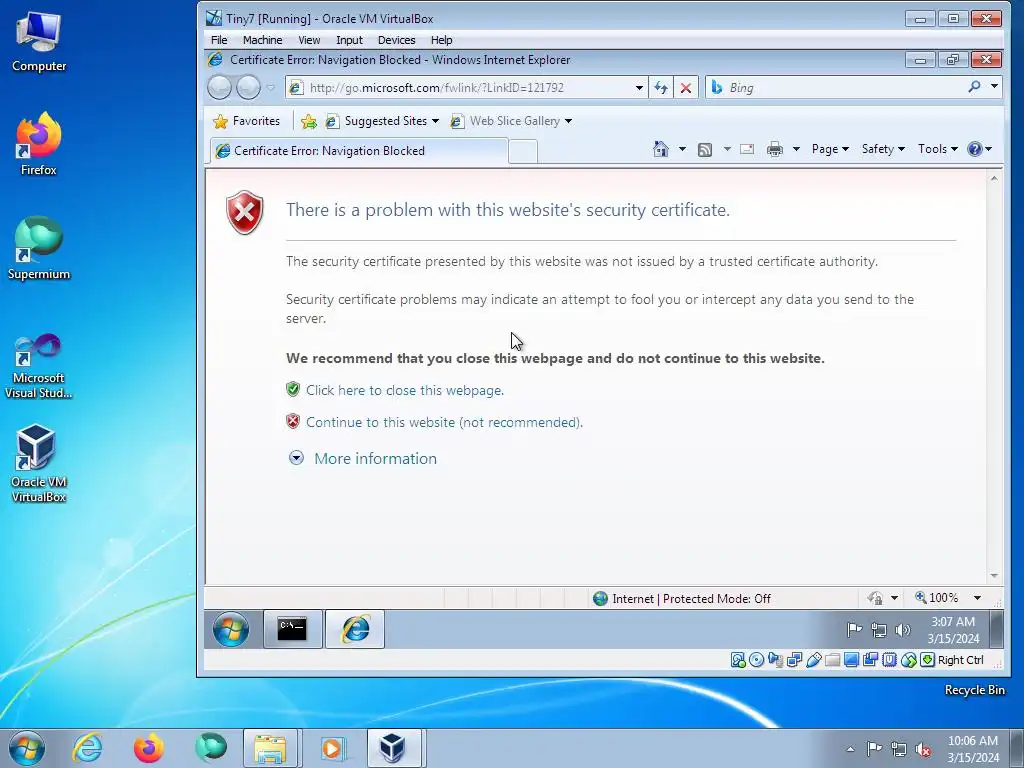Image resolution: width=1024 pixels, height=768 pixels.
Task: Click the VirtualBox recording indicator icon
Action: pos(870,660)
